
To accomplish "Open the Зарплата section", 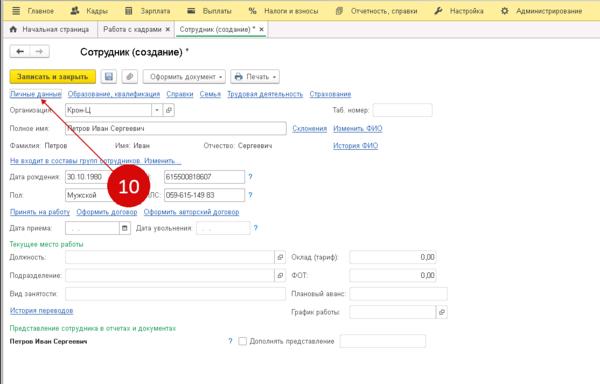I will tap(148, 11).
